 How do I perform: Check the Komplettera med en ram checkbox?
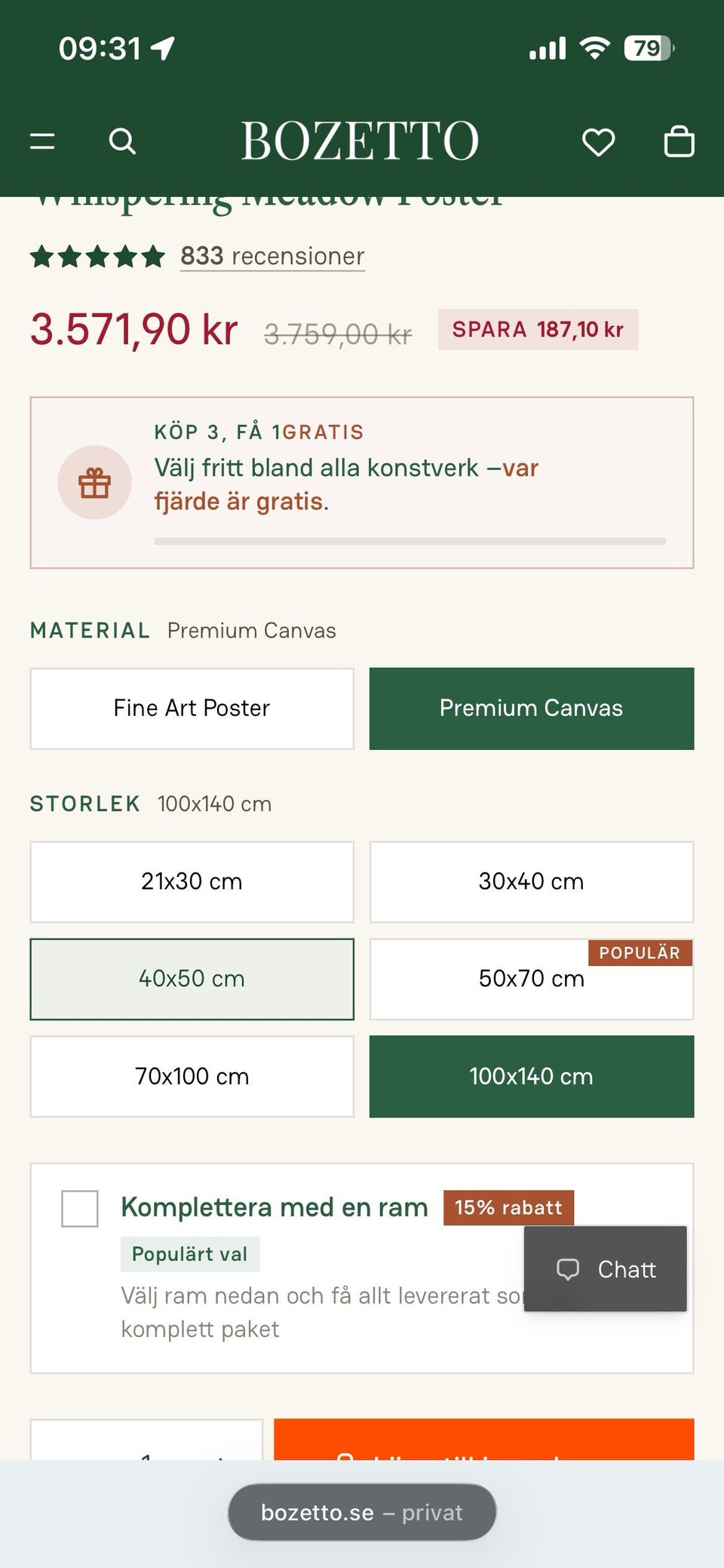pos(80,1209)
